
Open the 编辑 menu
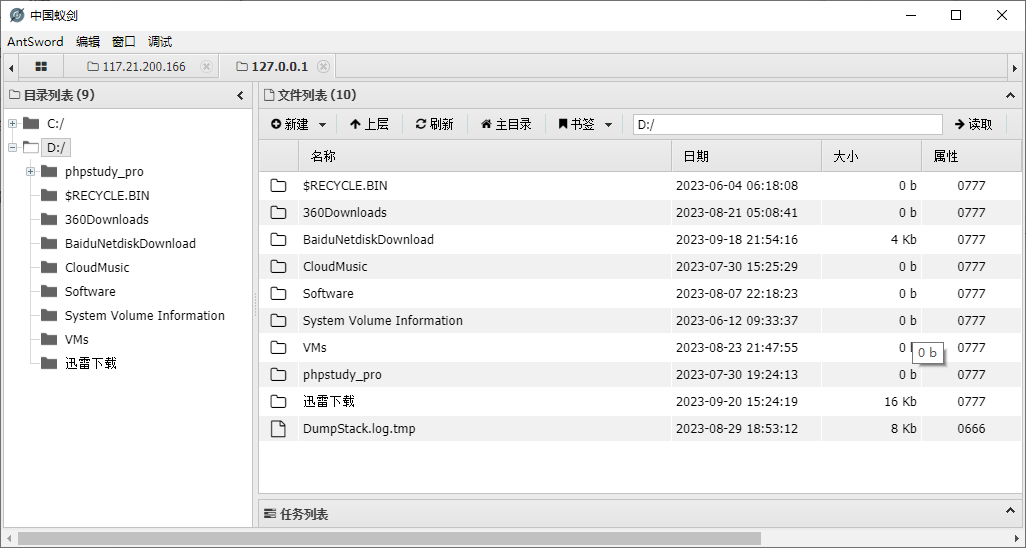88,42
